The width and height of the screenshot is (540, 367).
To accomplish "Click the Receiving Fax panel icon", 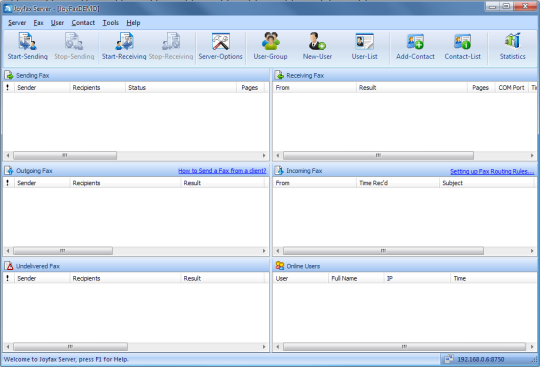I will pos(279,75).
